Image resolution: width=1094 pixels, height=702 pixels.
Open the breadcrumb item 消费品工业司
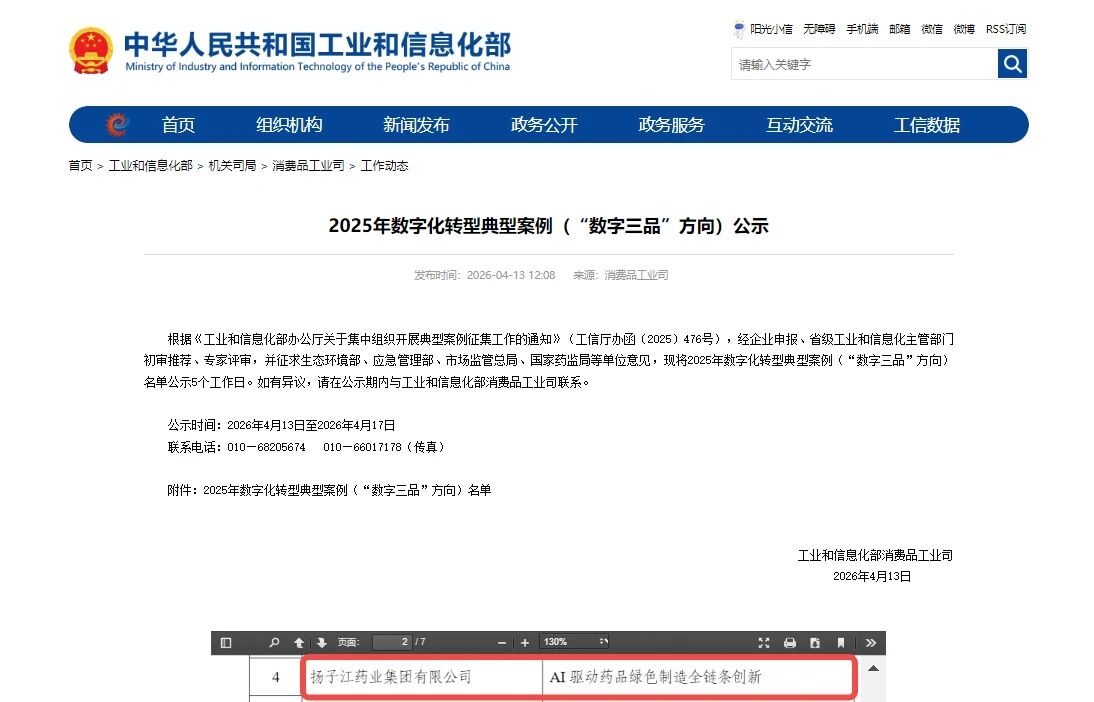coord(304,166)
